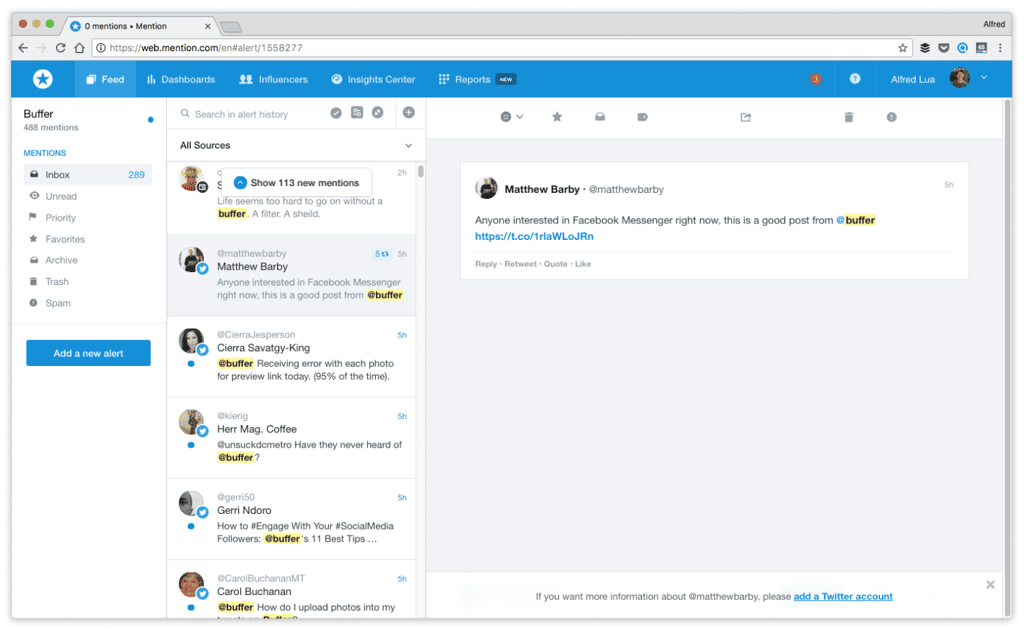Viewport: 1024px width, 629px height.
Task: Click the Add a new alert button
Action: tap(88, 353)
